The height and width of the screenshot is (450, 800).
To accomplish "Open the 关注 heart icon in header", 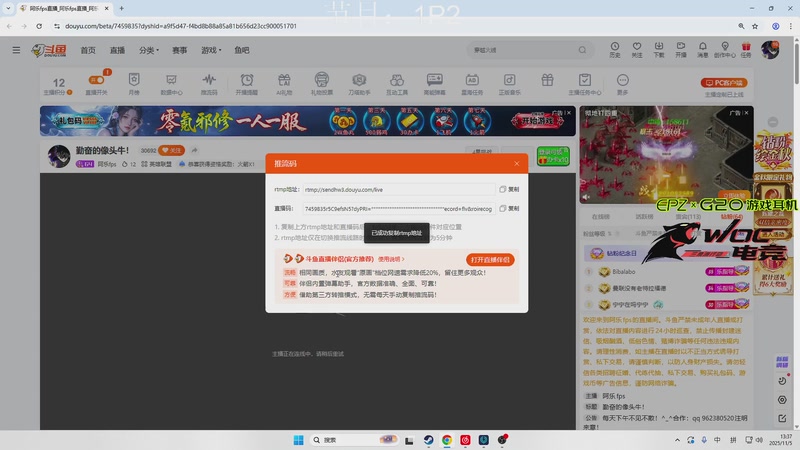I will 637,49.
